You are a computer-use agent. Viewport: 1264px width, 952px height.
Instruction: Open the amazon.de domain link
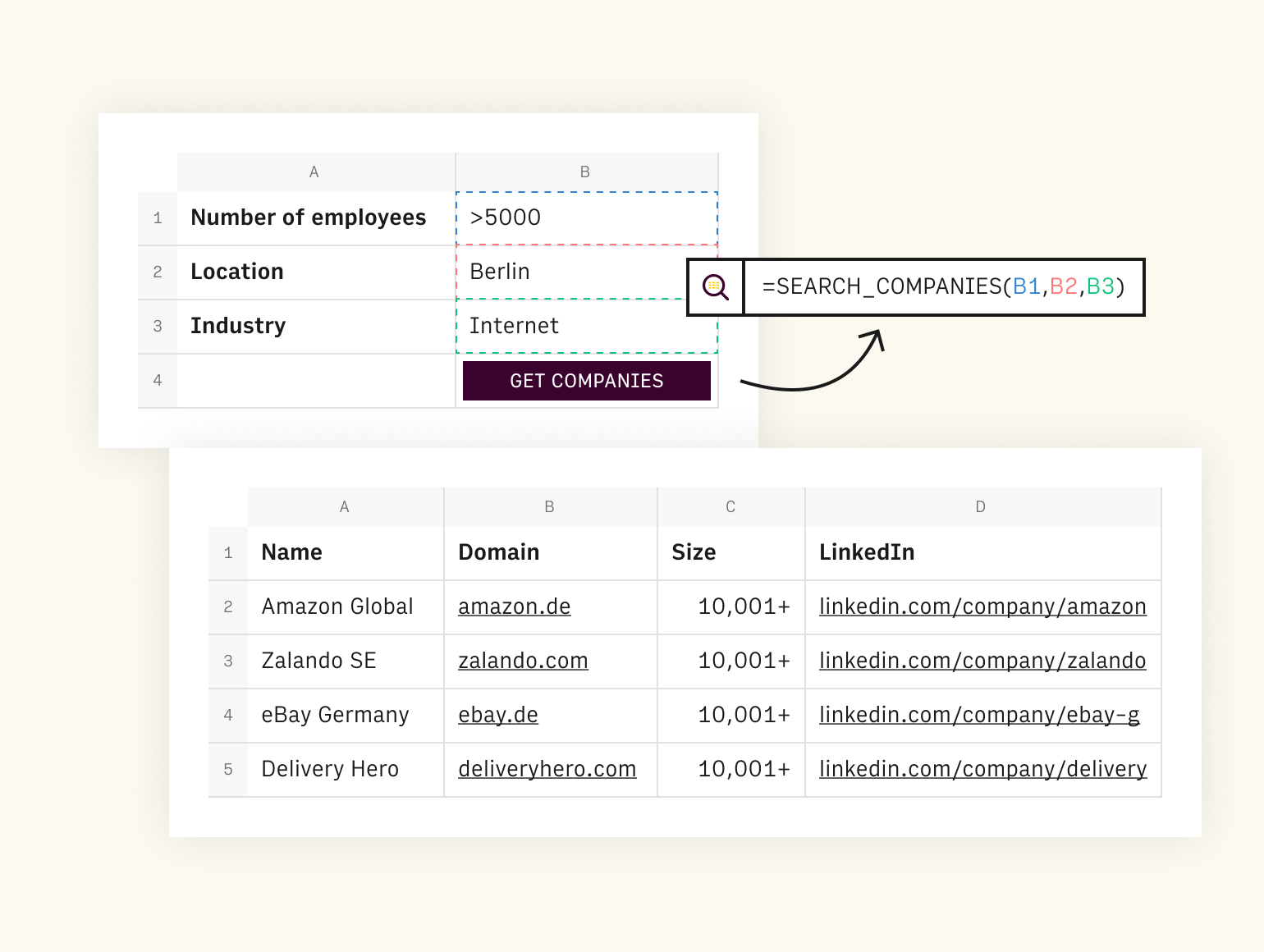(514, 606)
